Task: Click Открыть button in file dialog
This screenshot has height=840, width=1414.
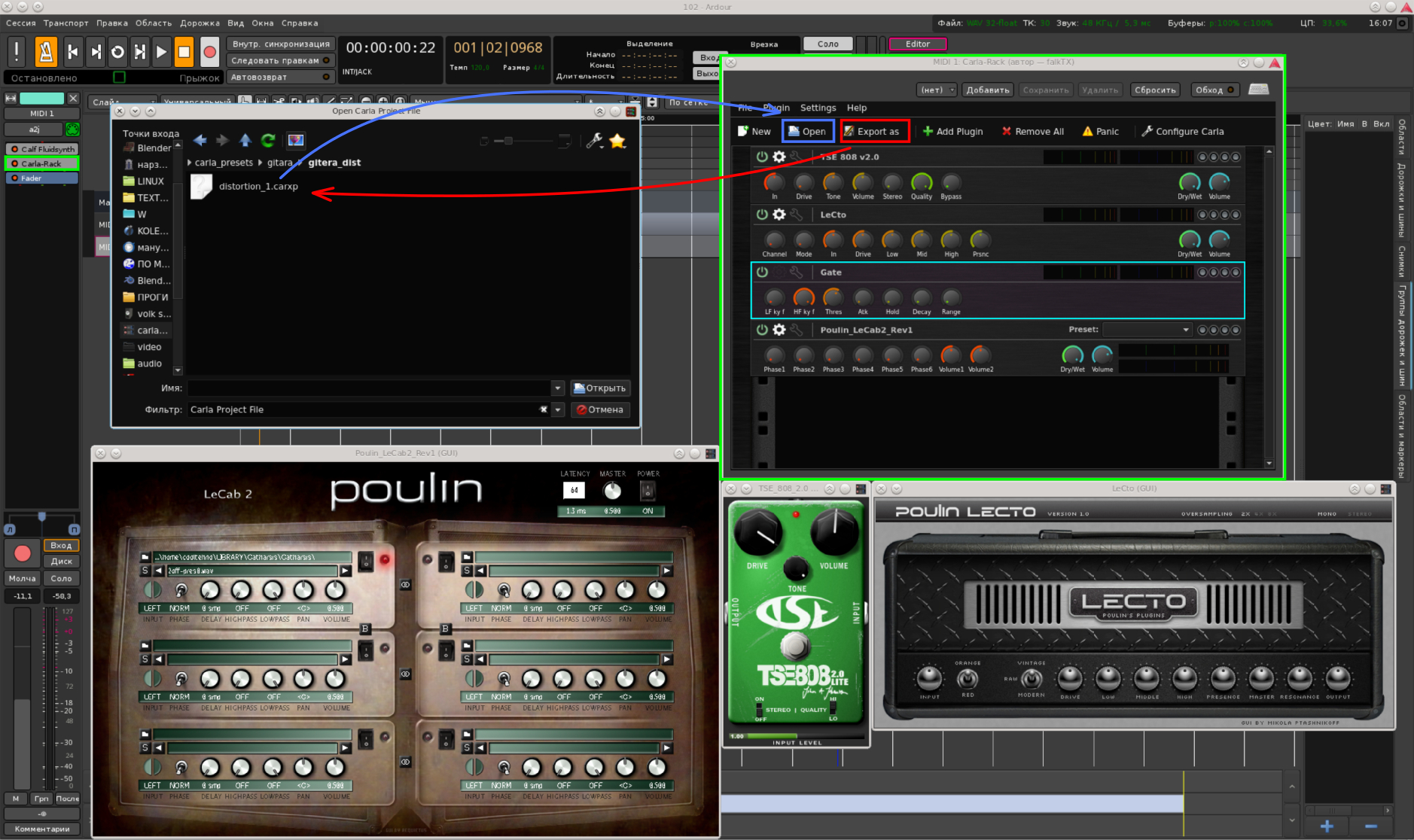Action: click(600, 388)
